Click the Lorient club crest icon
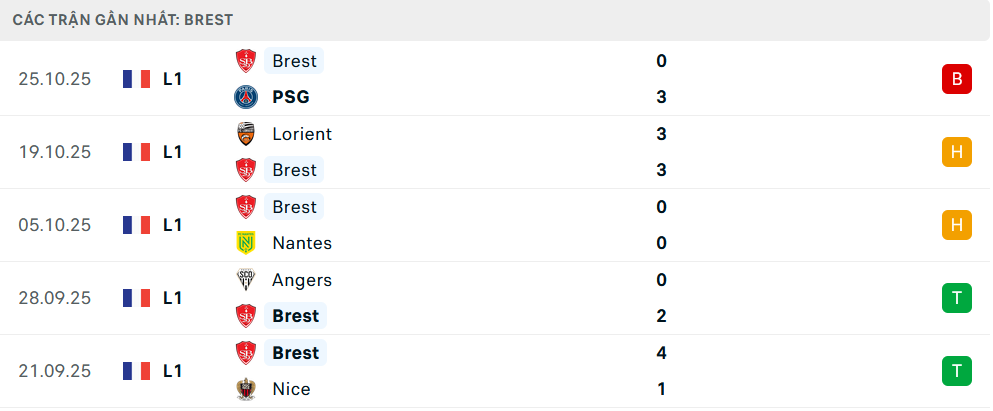Image resolution: width=993 pixels, height=411 pixels. pyautogui.click(x=245, y=134)
